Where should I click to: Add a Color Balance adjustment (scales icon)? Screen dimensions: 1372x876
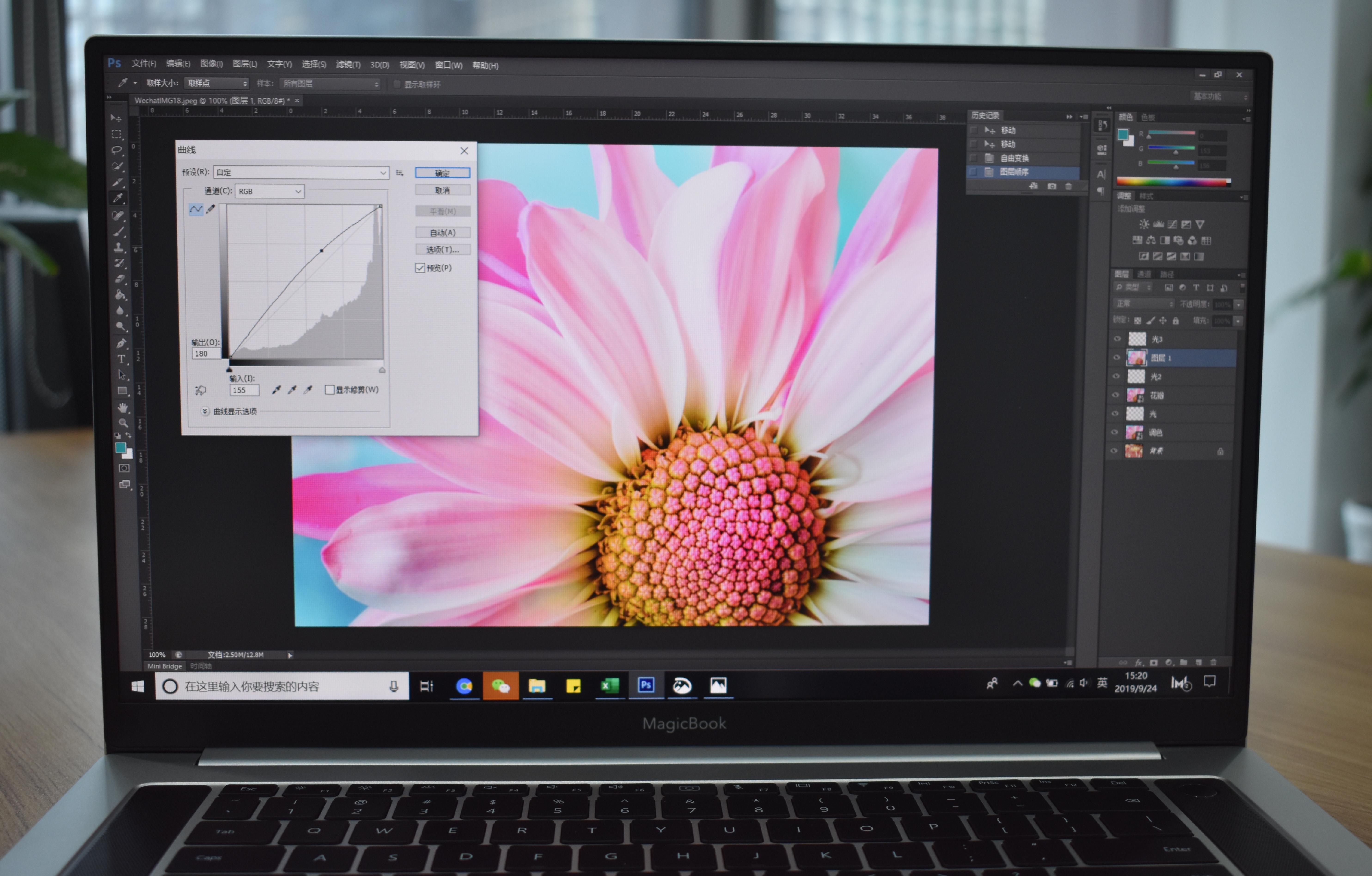1151,240
